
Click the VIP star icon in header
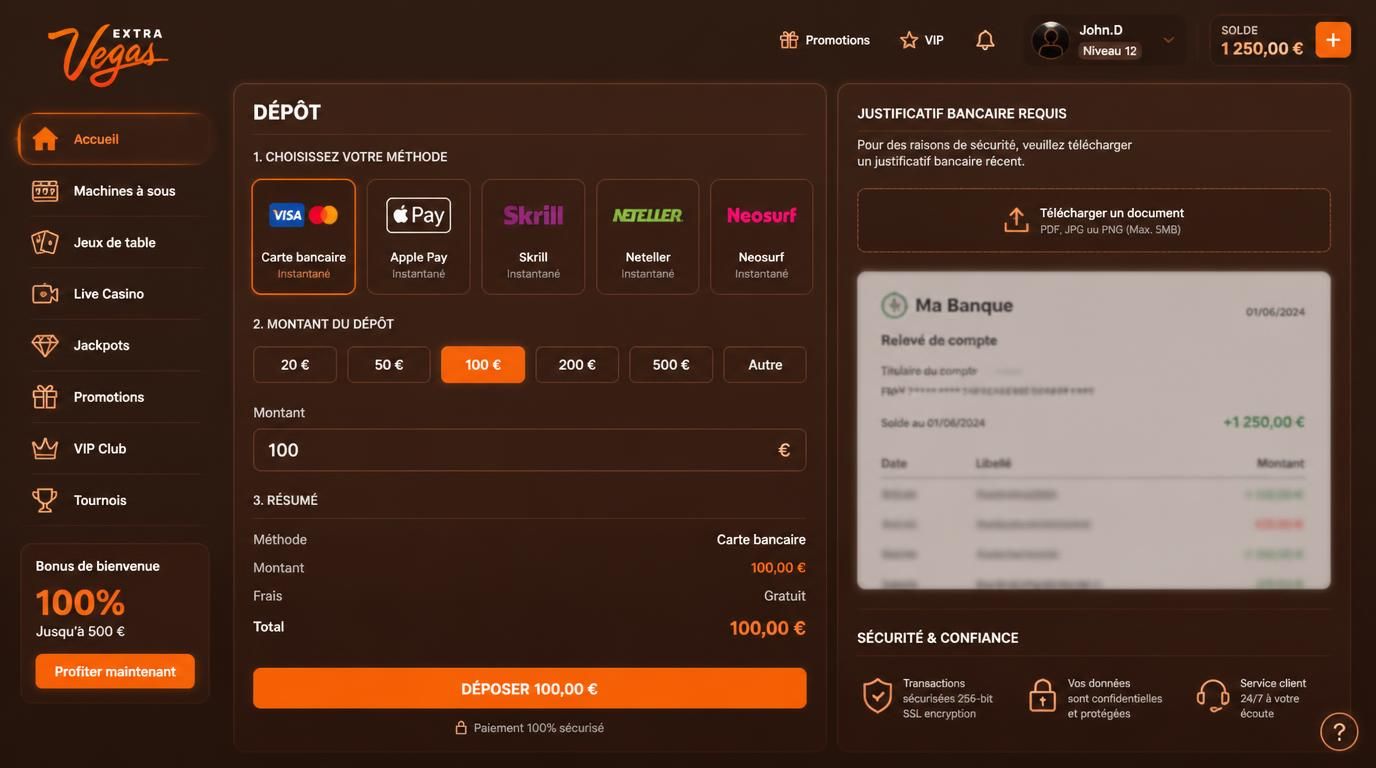click(x=909, y=40)
